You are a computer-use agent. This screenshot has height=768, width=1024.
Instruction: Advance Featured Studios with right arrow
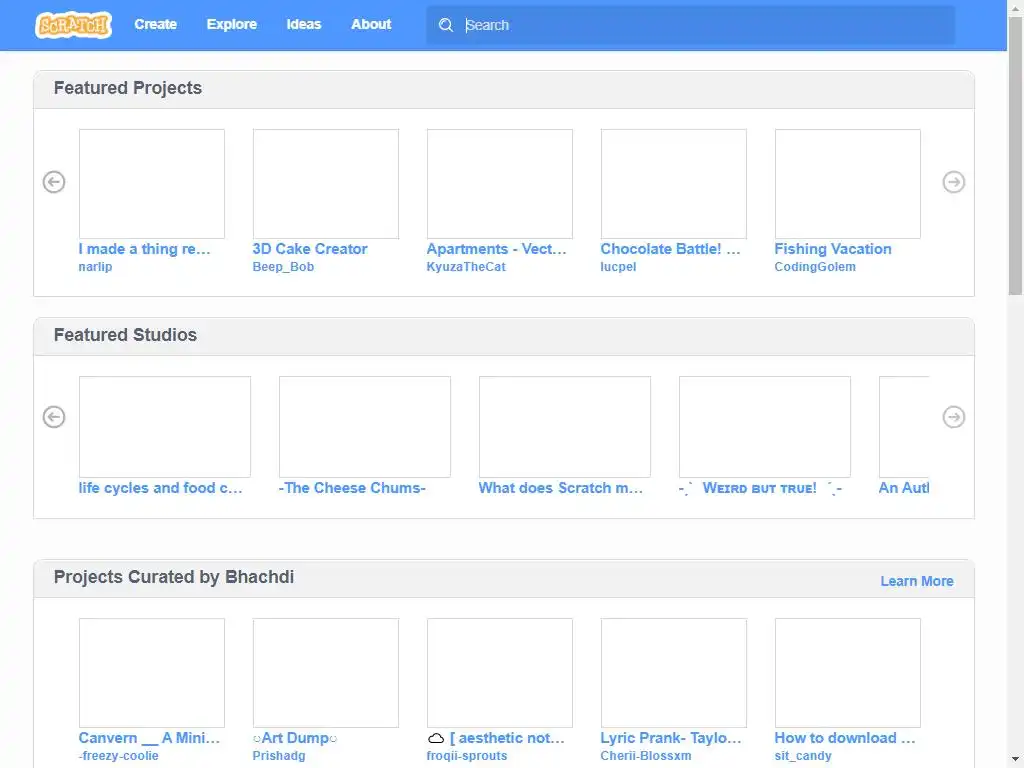pos(953,417)
